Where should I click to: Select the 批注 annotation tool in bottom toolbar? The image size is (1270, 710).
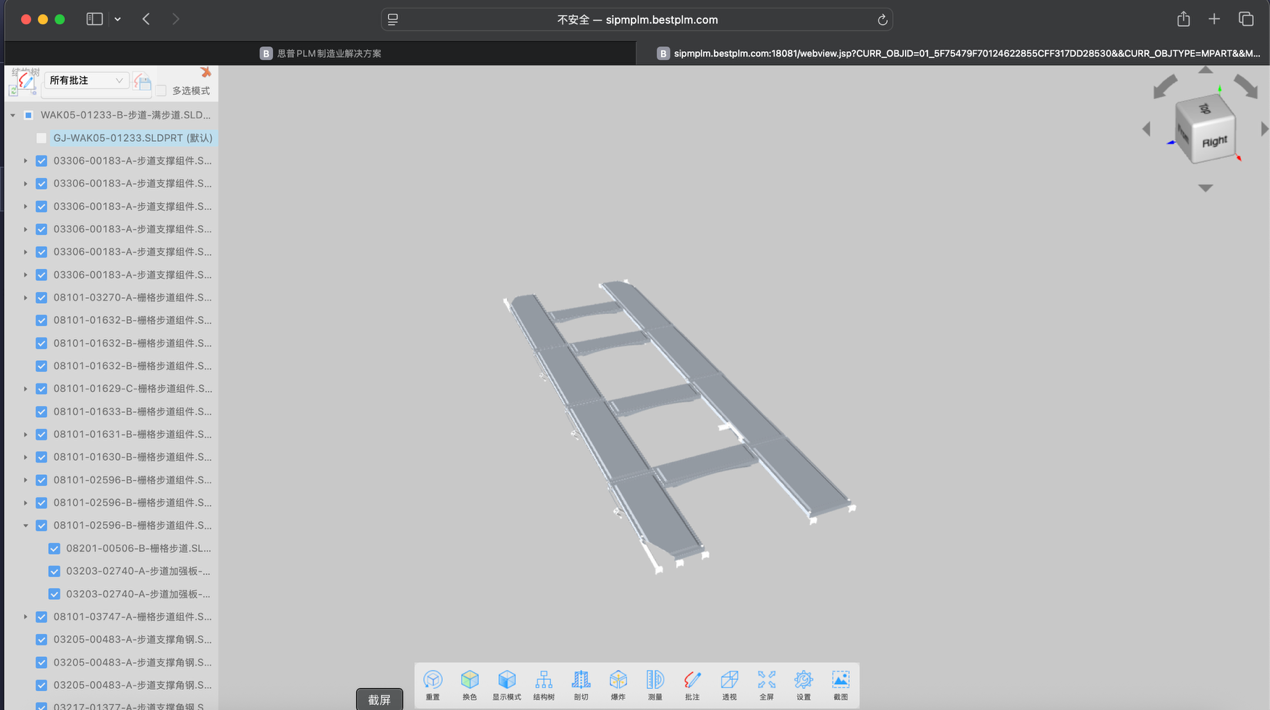point(692,685)
